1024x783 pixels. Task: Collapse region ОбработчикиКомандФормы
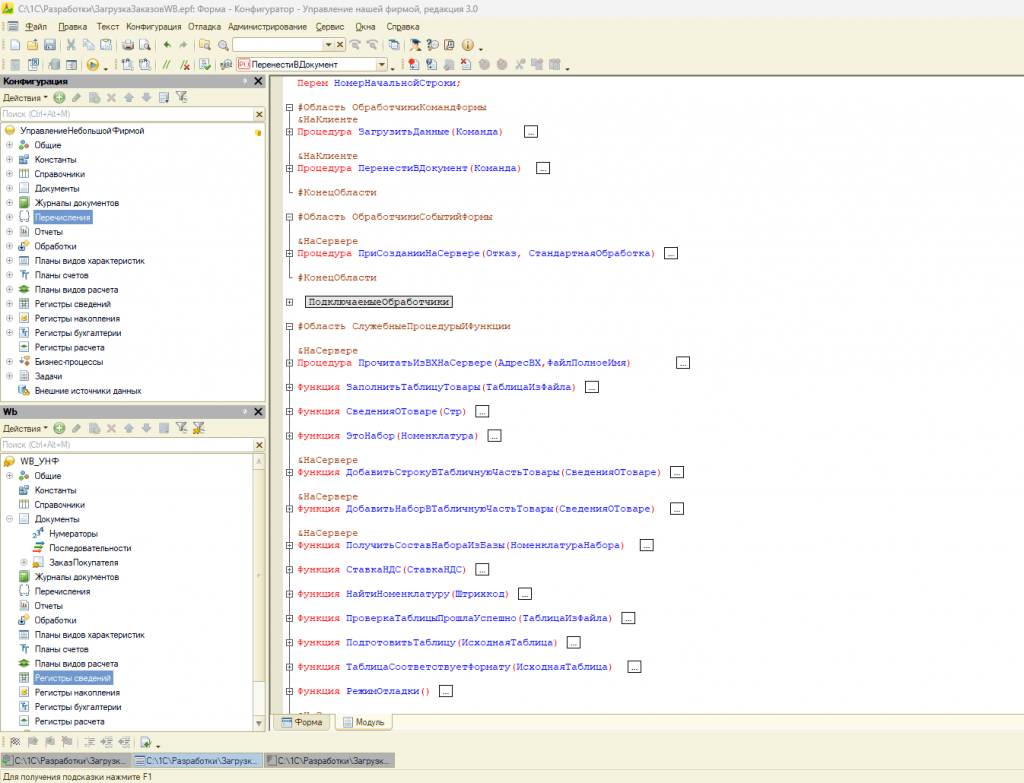(x=289, y=107)
